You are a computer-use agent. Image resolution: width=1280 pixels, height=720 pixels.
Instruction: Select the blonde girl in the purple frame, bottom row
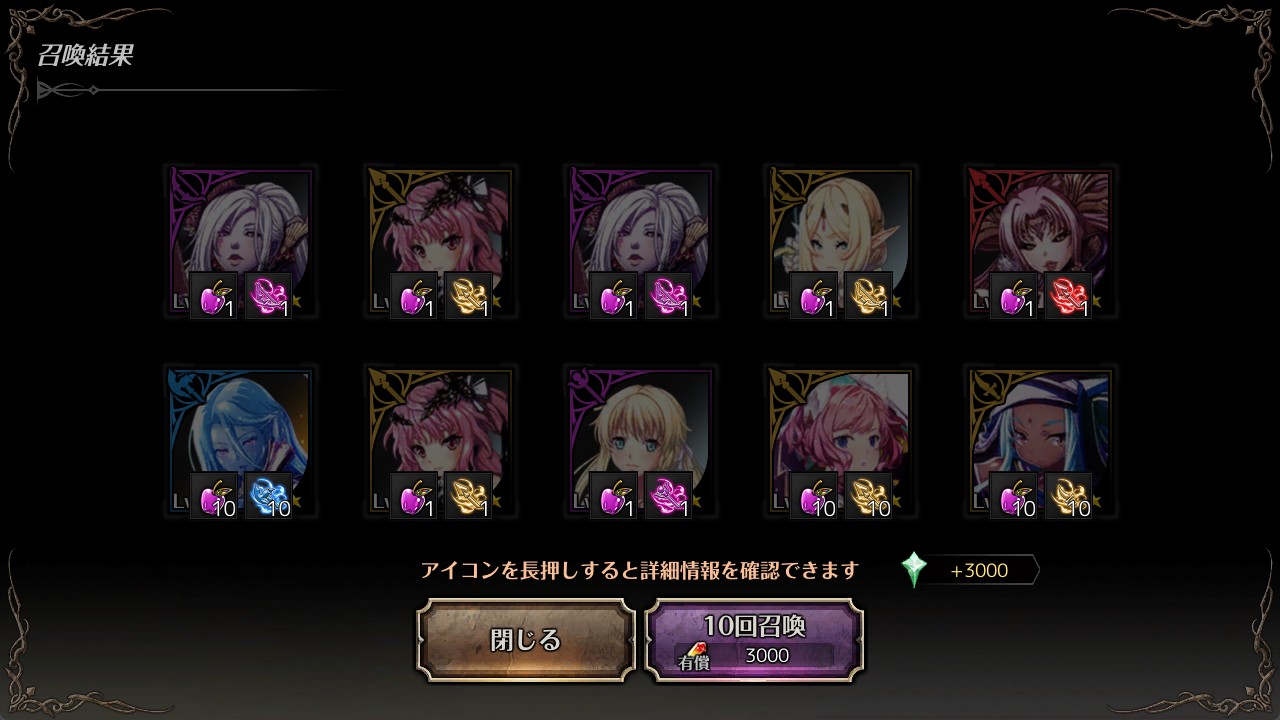[641, 442]
